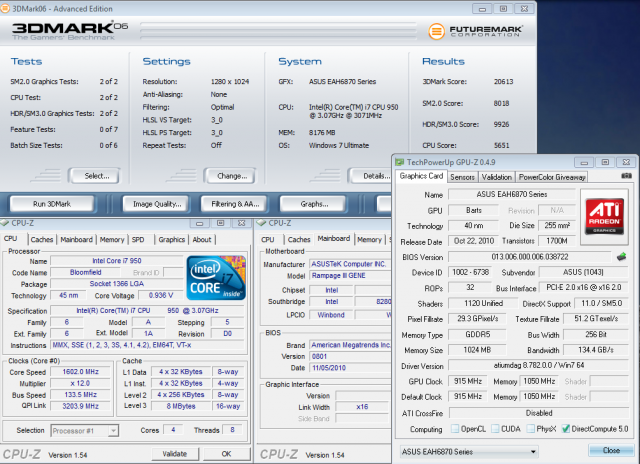Open the Memory tab in right CPU-Z window
The height and width of the screenshot is (464, 640).
(x=369, y=240)
